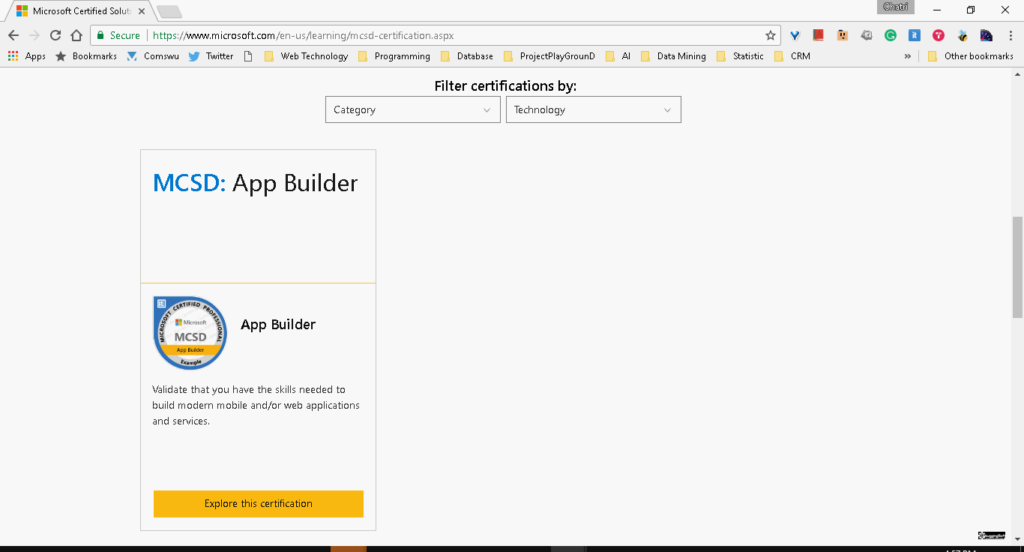Open the Grammarly extension
The width and height of the screenshot is (1024, 552).
890,35
